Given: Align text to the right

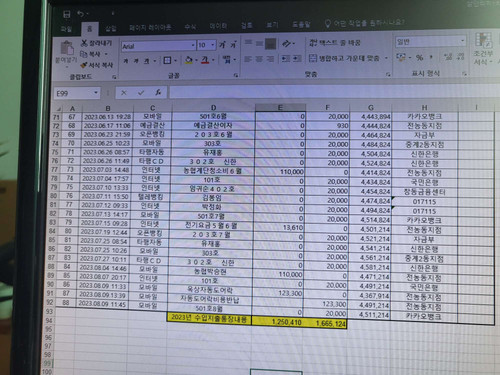Looking at the screenshot, I should (270, 59).
